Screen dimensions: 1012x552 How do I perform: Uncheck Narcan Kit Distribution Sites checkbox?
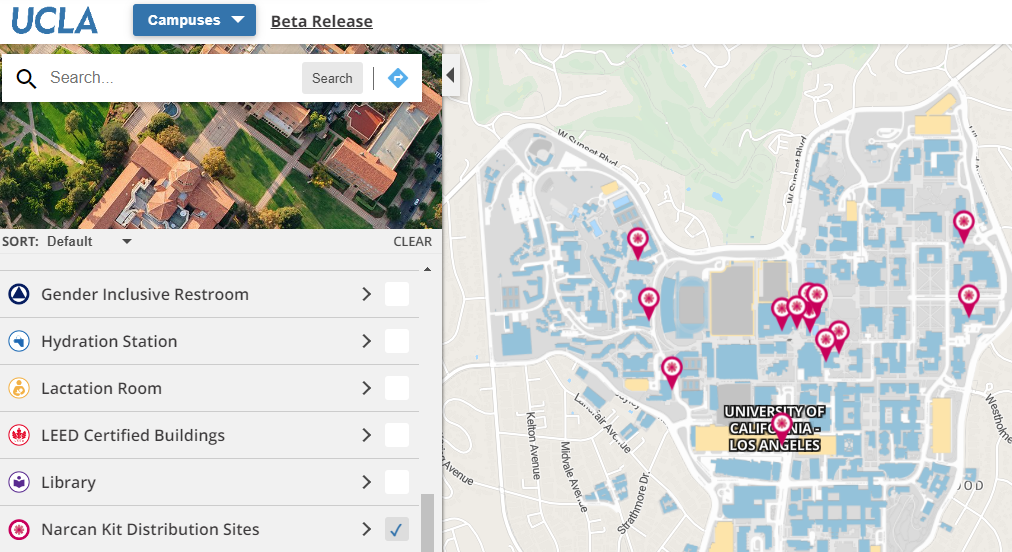click(x=397, y=529)
